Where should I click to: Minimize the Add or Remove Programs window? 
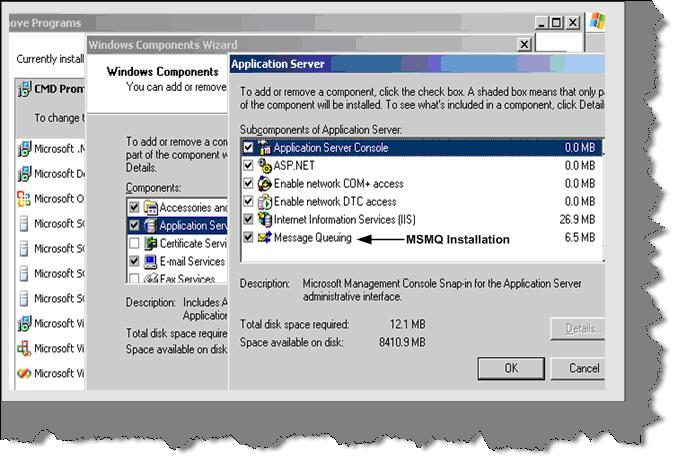[x=542, y=22]
